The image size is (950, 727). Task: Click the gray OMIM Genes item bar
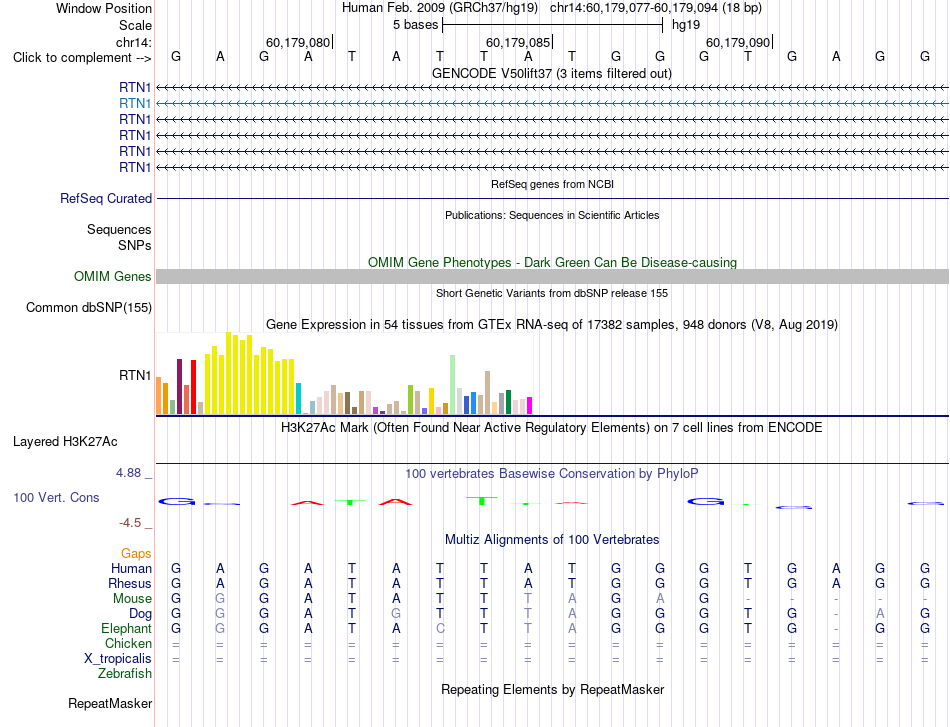pos(552,276)
